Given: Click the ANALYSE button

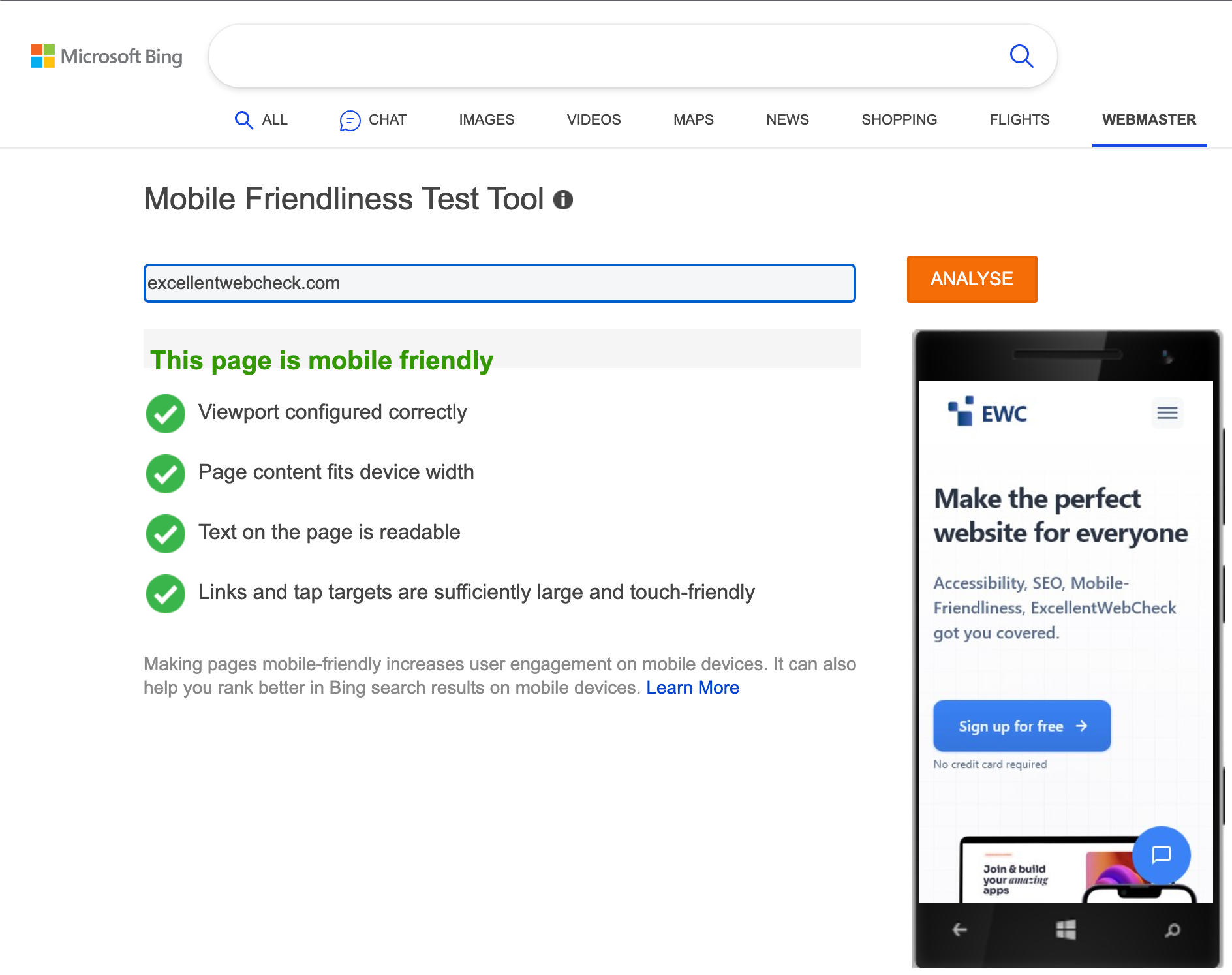Looking at the screenshot, I should tap(972, 279).
